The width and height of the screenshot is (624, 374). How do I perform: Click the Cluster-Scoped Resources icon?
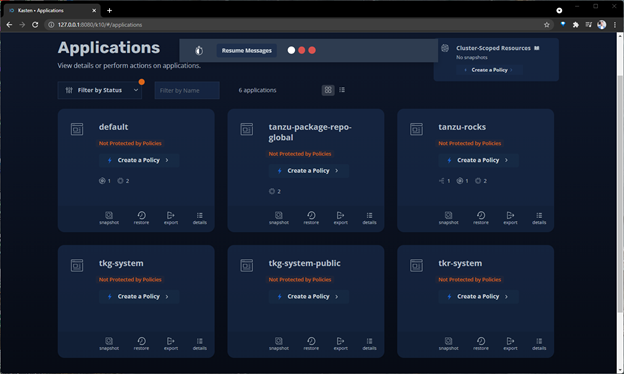[445, 48]
